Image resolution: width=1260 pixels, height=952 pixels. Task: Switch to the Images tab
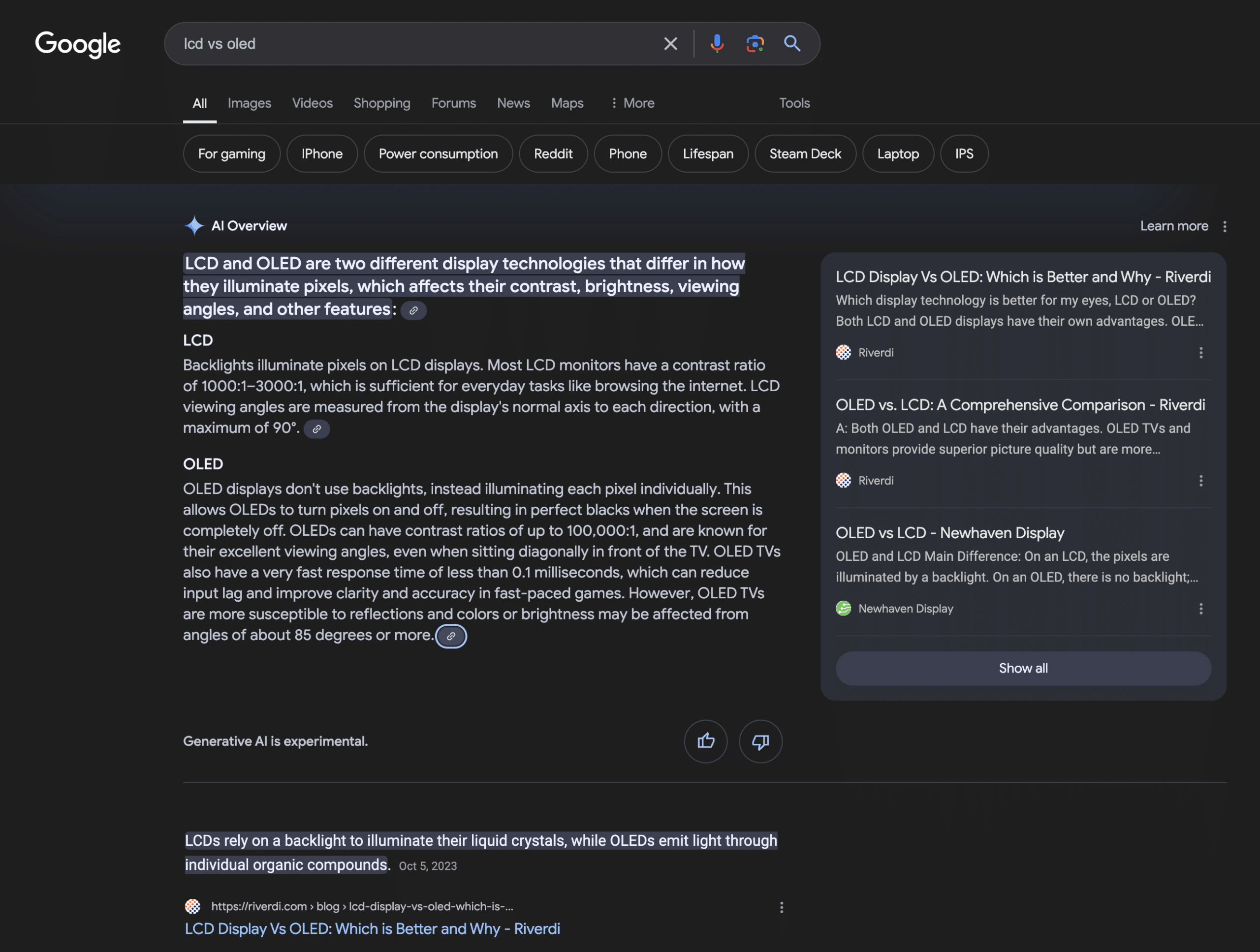[250, 104]
